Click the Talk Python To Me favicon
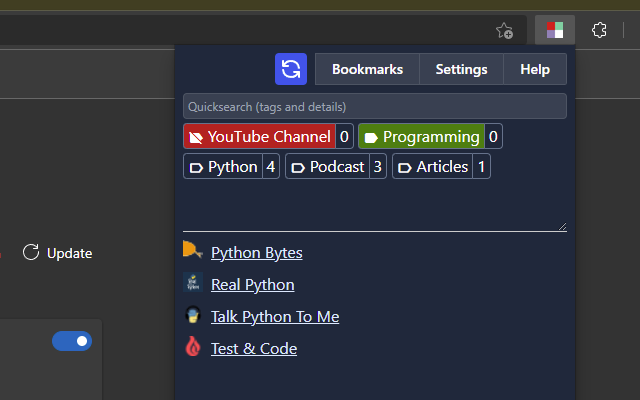The width and height of the screenshot is (640, 400). click(x=193, y=314)
